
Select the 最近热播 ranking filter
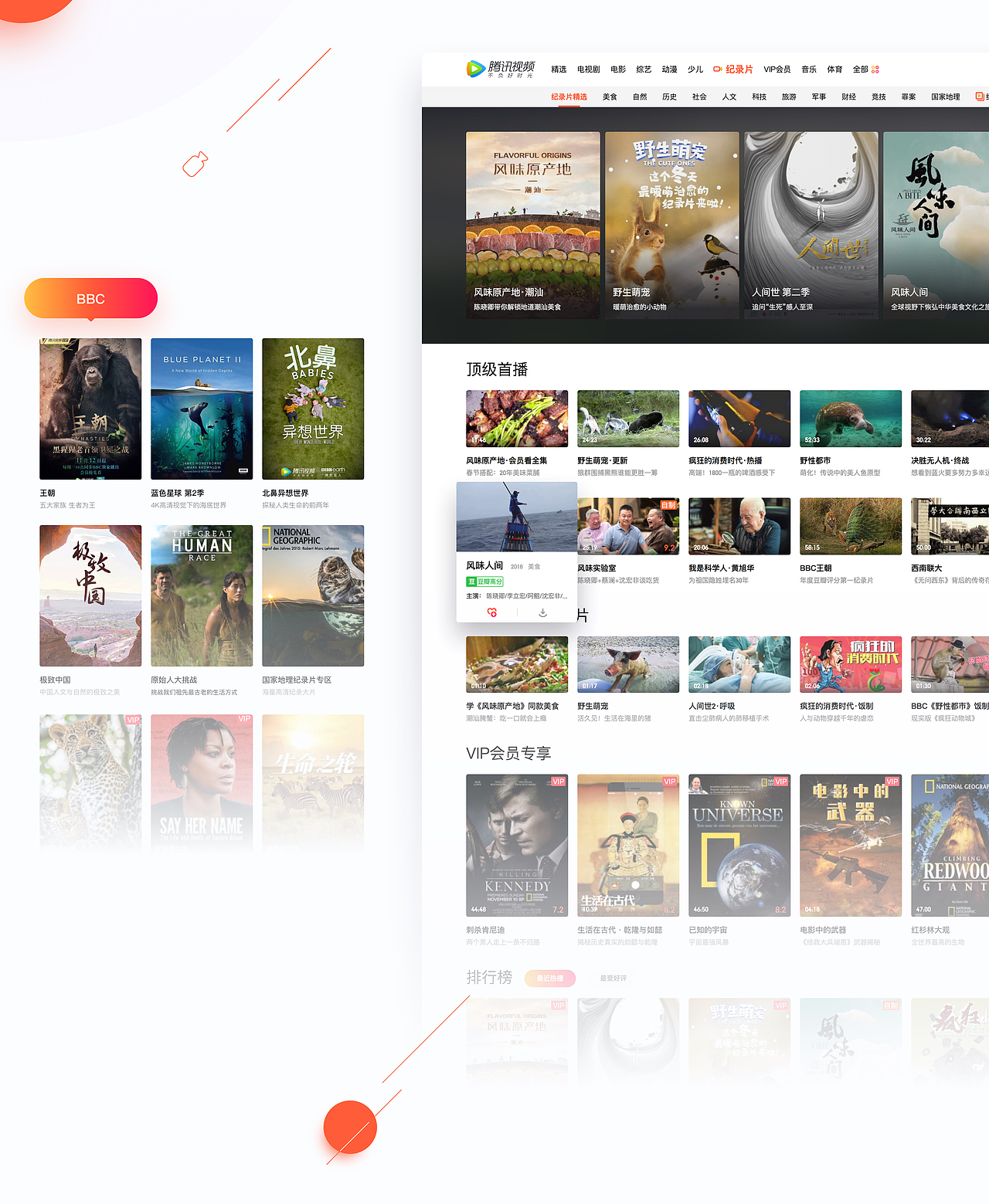click(550, 978)
